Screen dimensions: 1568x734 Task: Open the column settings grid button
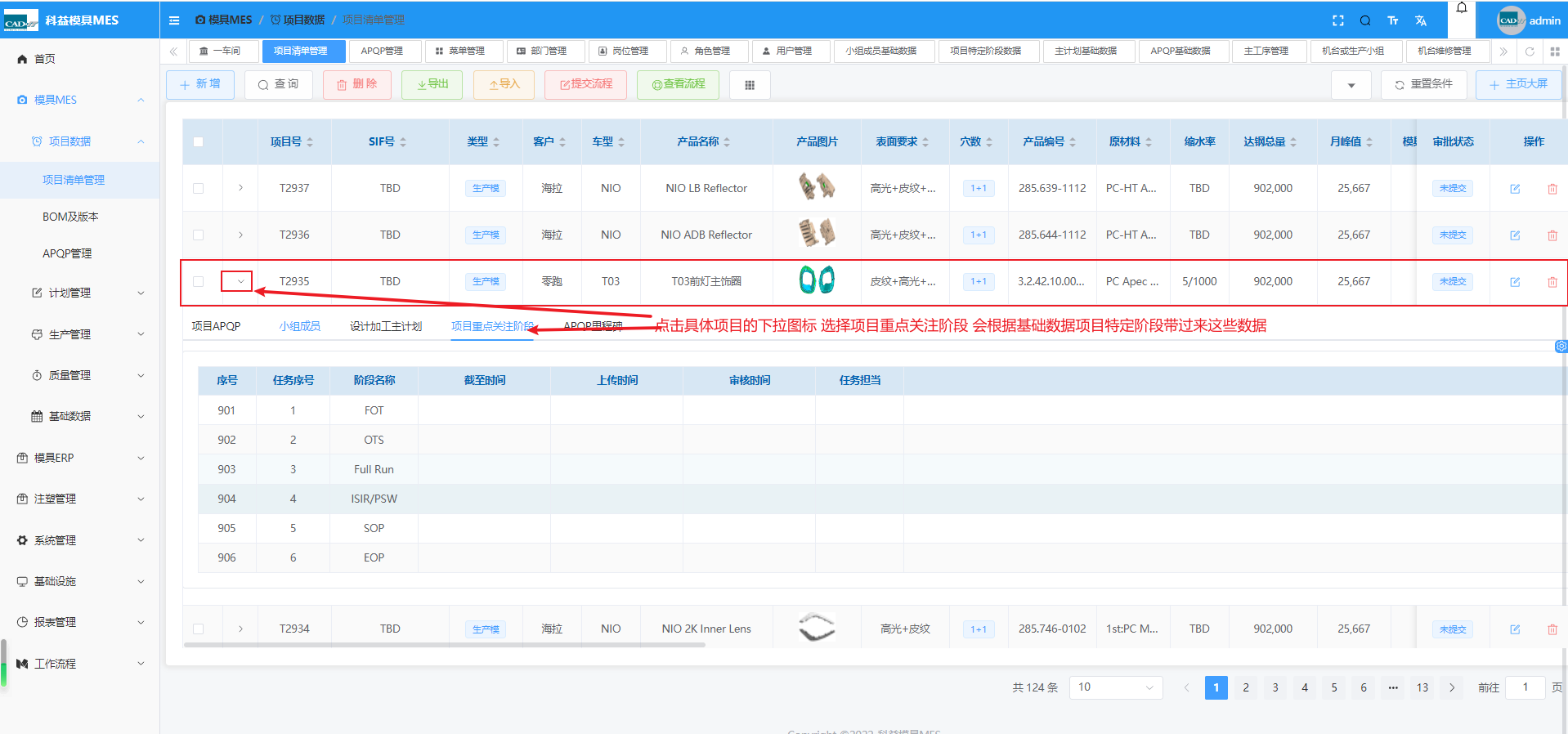pos(750,84)
